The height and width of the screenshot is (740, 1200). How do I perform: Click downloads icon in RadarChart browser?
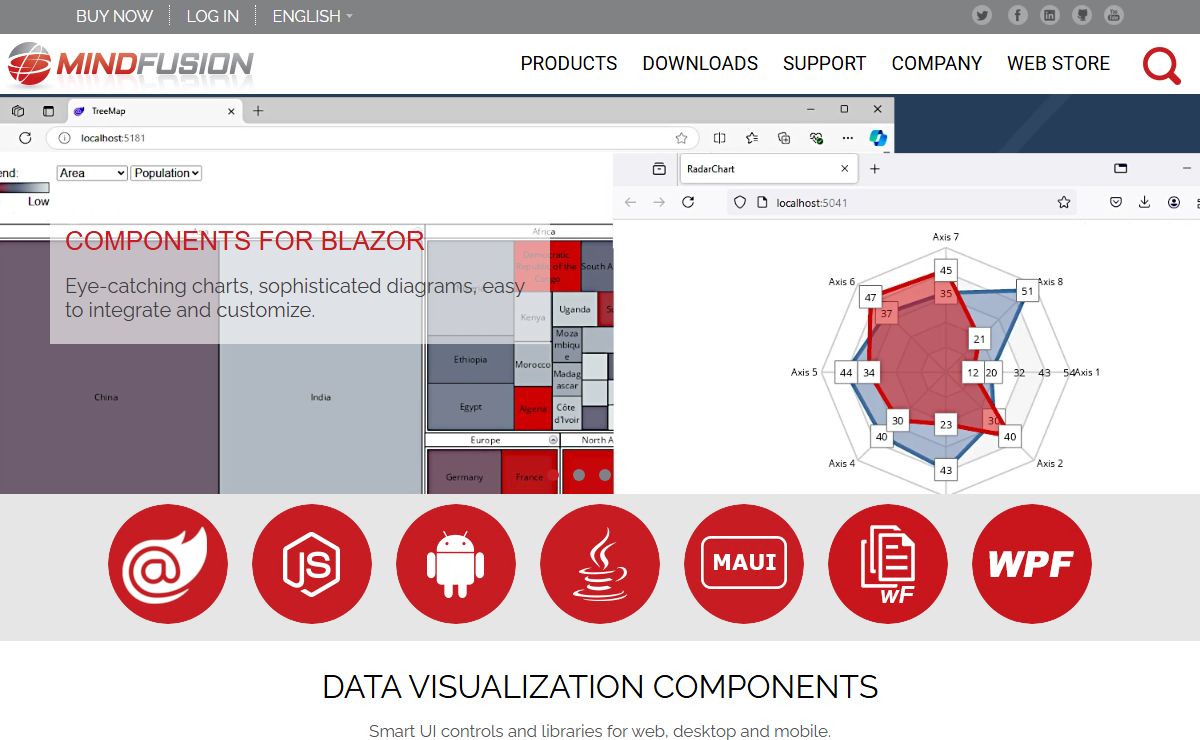click(1144, 202)
